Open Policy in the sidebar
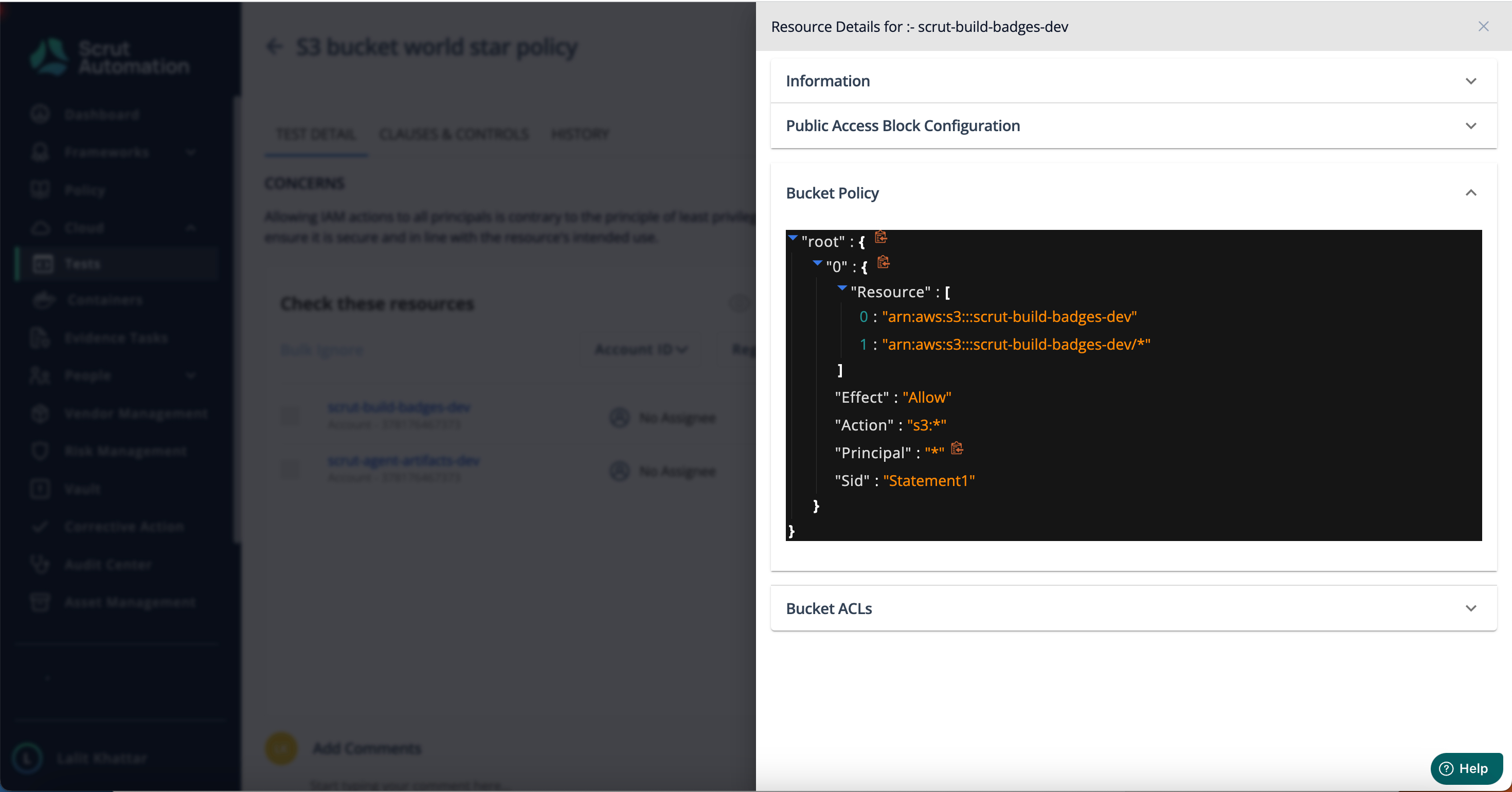This screenshot has width=1512, height=792. coord(85,190)
